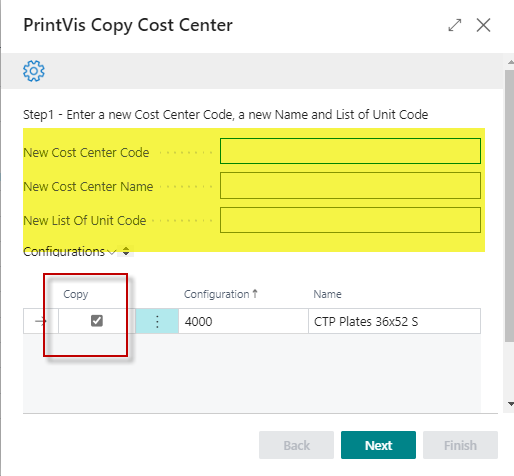Click the disabled Back button
Viewport: 514px width, 476px height.
(x=296, y=445)
